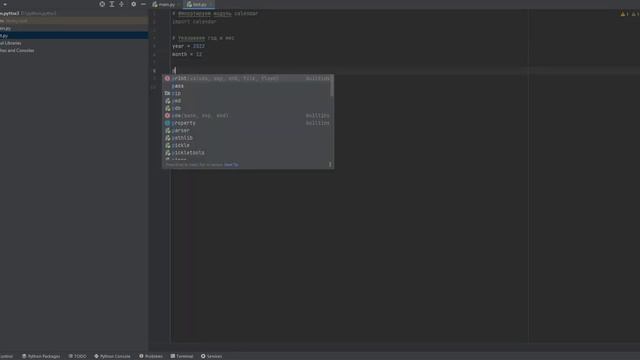Open the Project view dropdown arrow

coord(5,4)
